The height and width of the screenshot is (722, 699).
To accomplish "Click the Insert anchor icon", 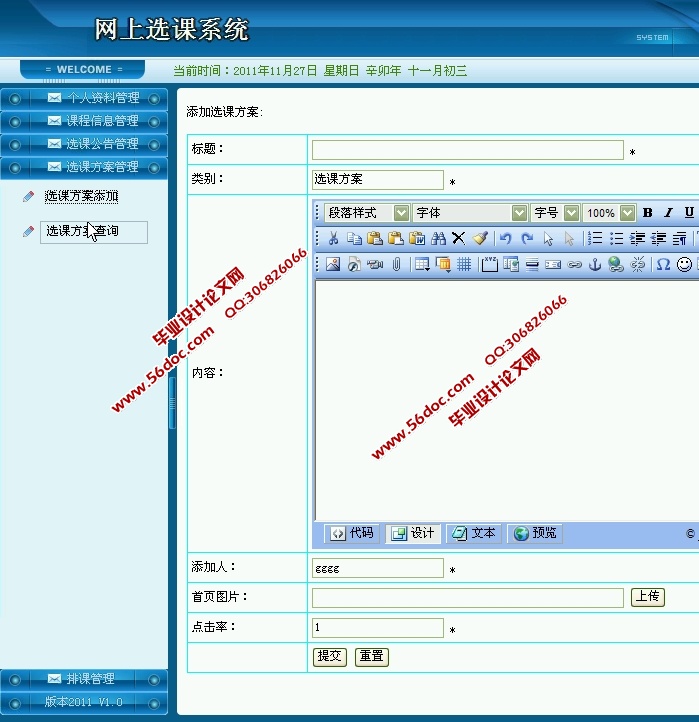I will click(x=595, y=264).
